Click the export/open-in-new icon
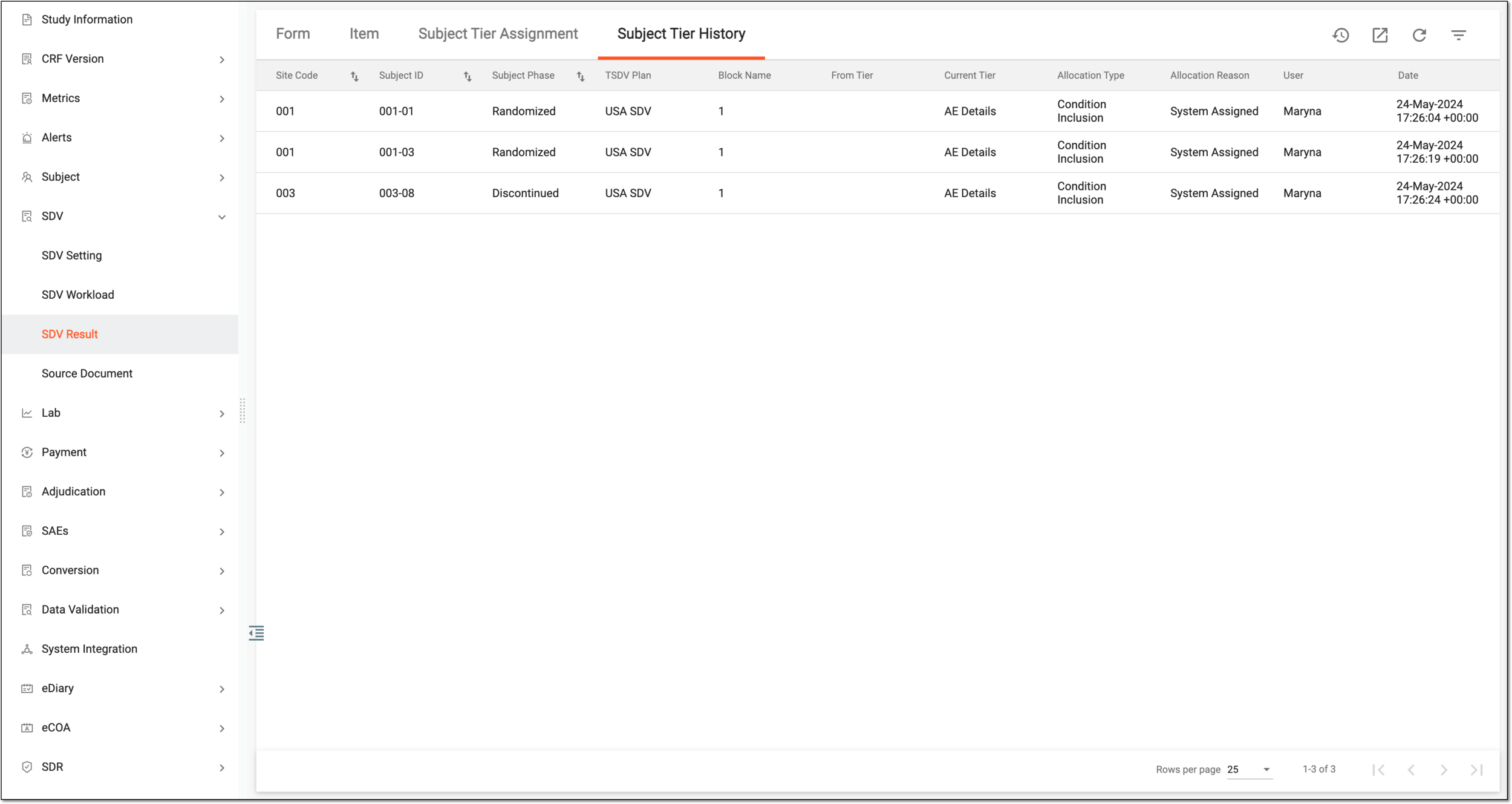This screenshot has height=804, width=1512. (1380, 35)
